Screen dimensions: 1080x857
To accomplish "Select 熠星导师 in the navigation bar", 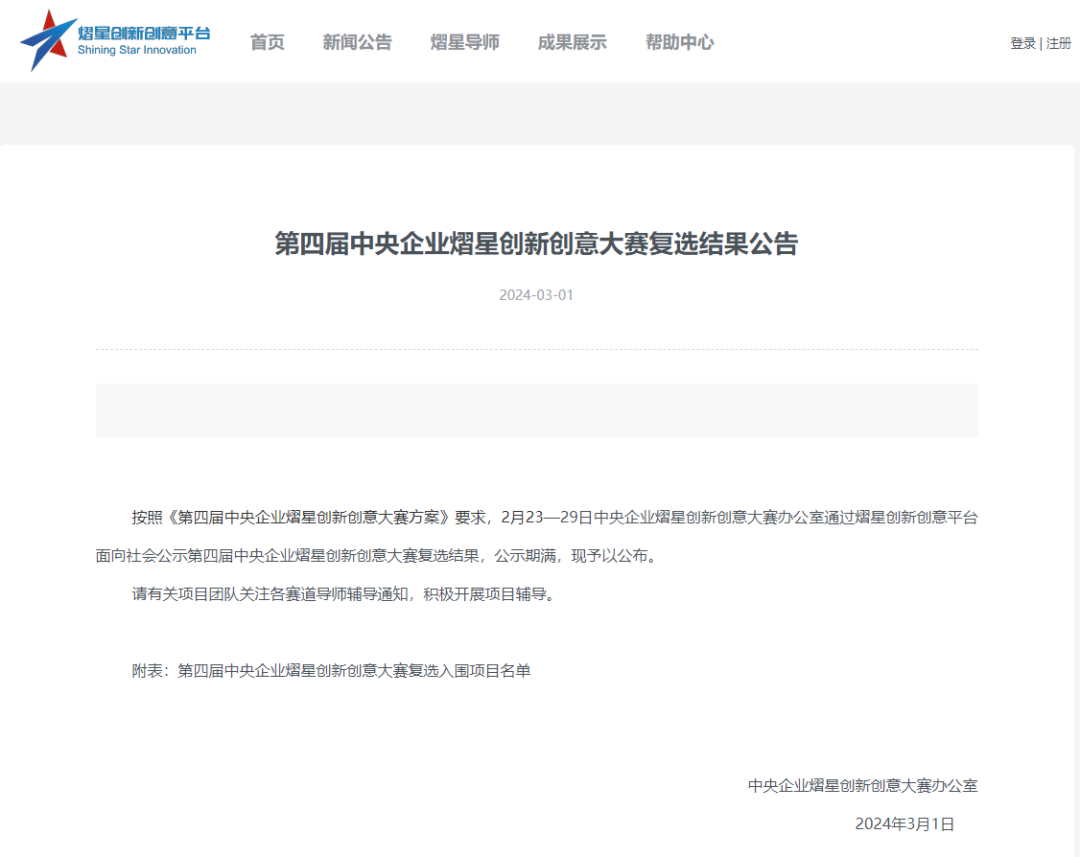I will (x=465, y=42).
